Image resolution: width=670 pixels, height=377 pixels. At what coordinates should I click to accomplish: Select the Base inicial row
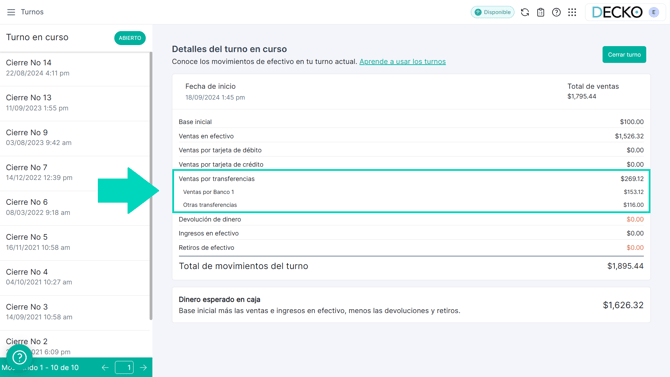411,122
